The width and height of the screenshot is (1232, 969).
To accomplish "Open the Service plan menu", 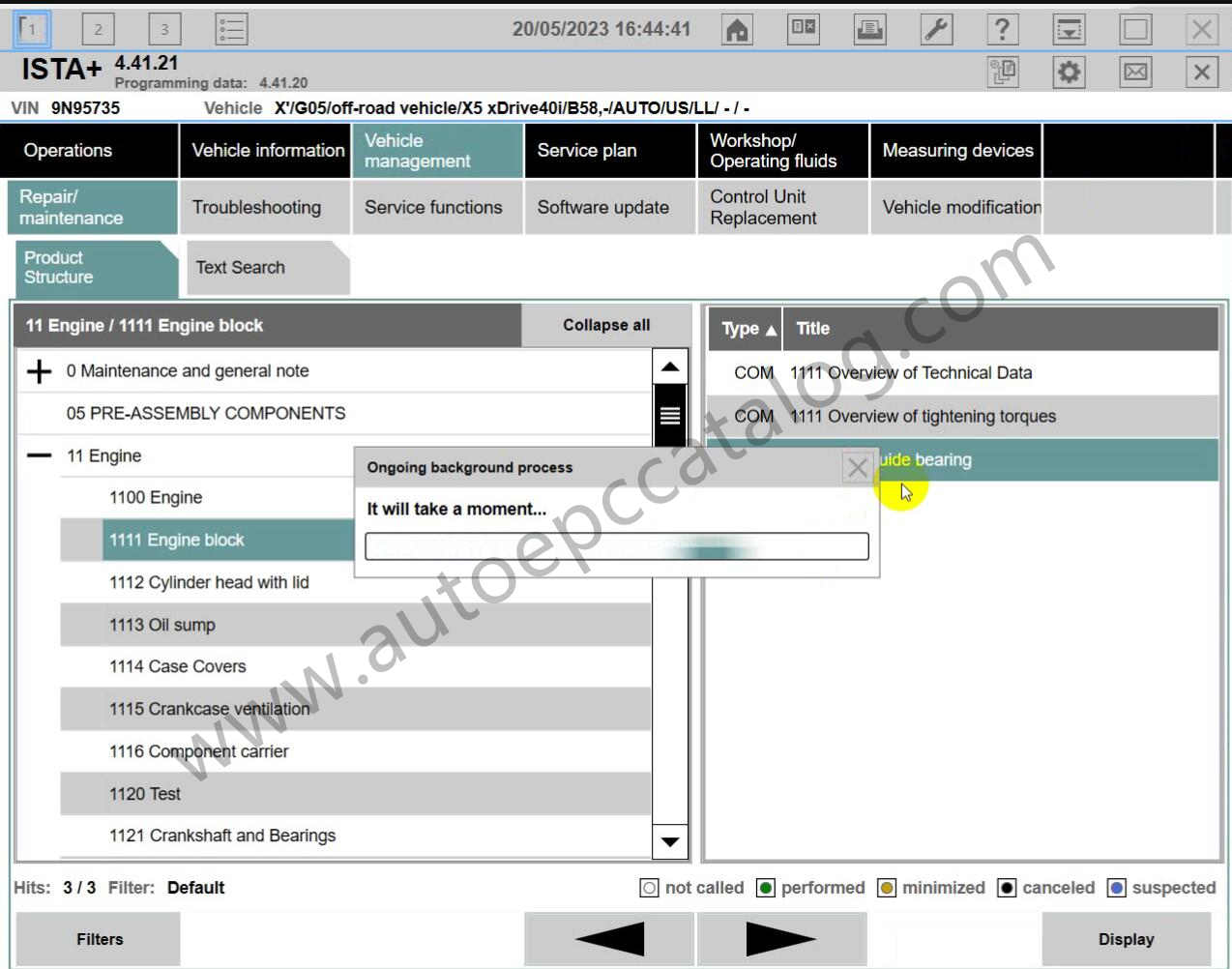I will pos(610,151).
